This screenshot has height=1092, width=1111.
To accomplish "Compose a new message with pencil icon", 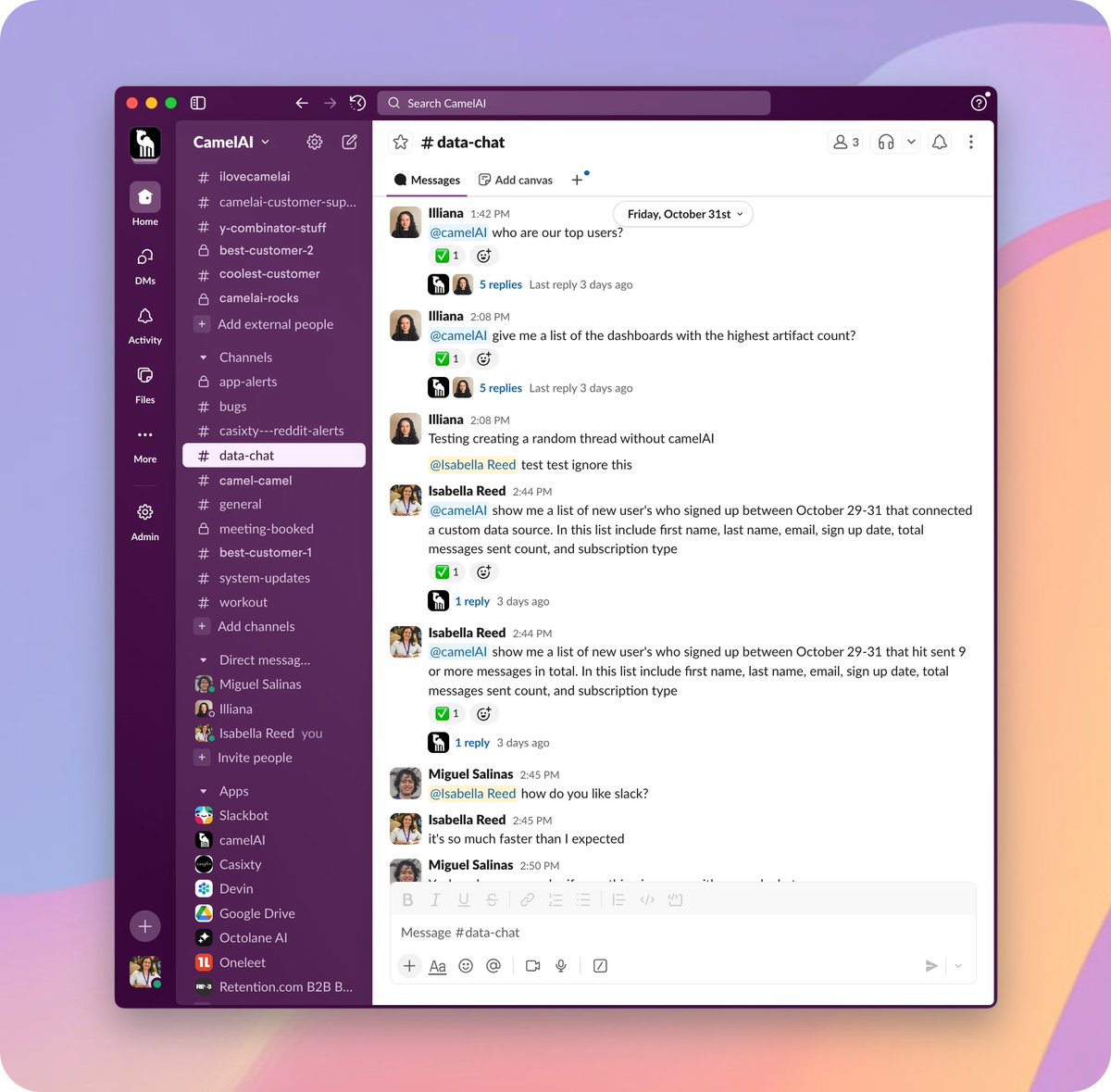I will 350,142.
